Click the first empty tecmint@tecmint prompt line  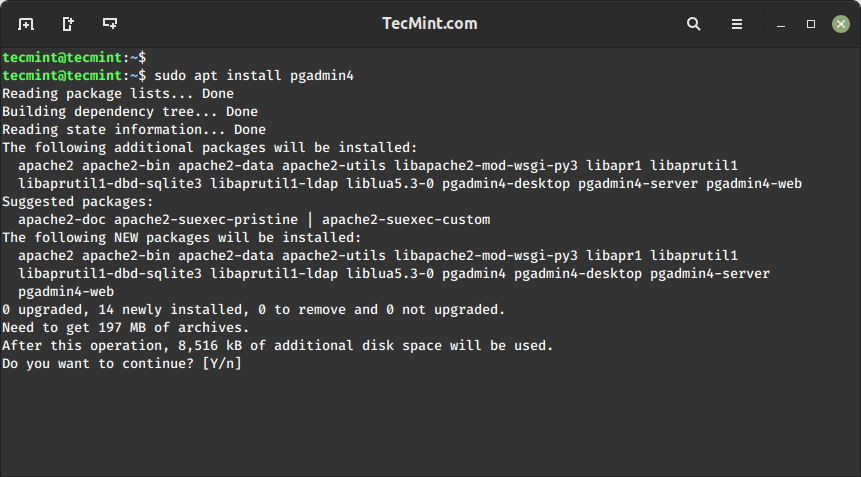pos(74,57)
